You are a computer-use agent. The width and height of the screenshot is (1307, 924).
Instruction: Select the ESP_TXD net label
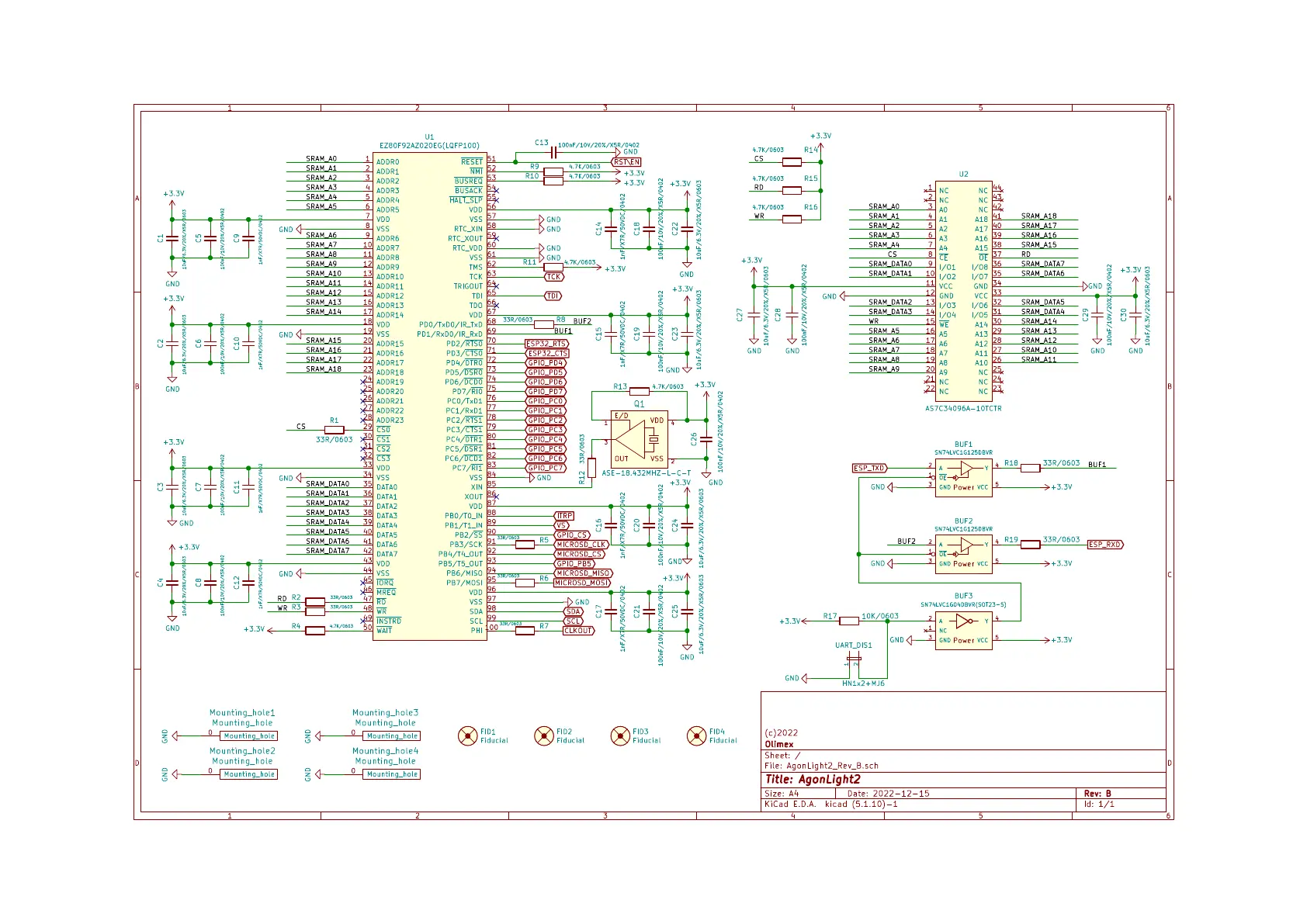click(x=870, y=468)
